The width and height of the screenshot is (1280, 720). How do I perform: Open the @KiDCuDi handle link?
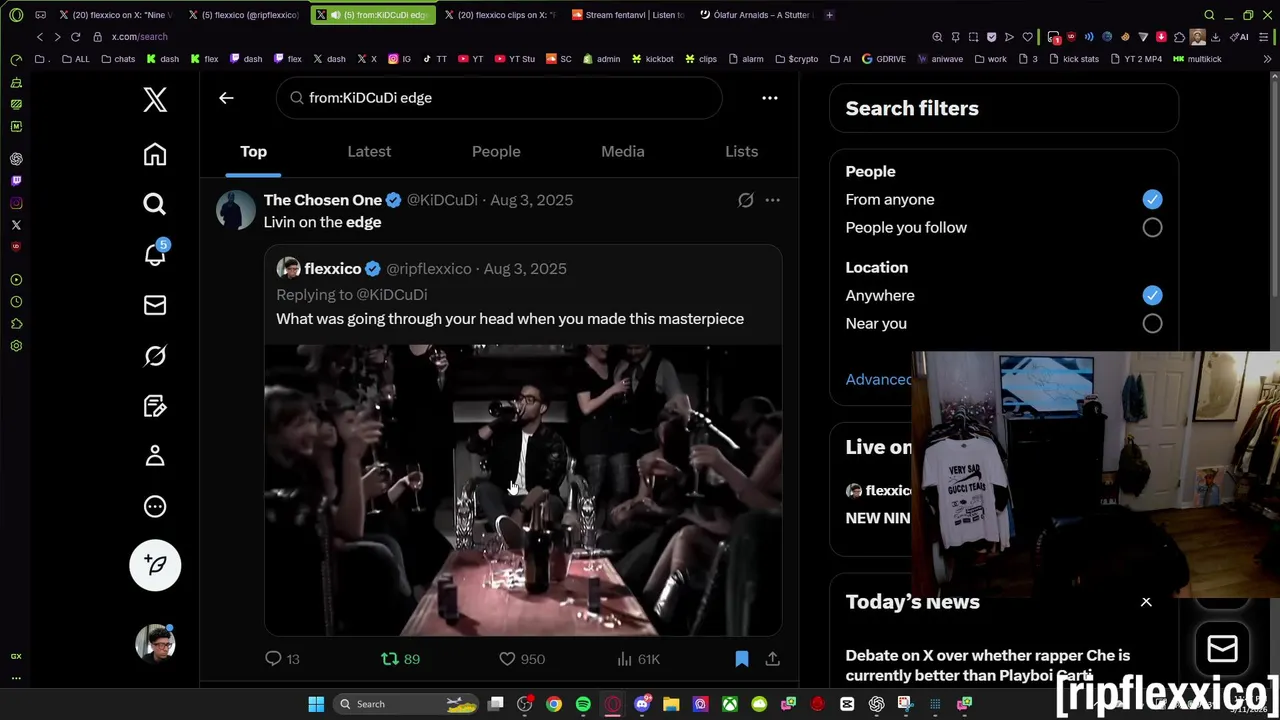point(442,200)
